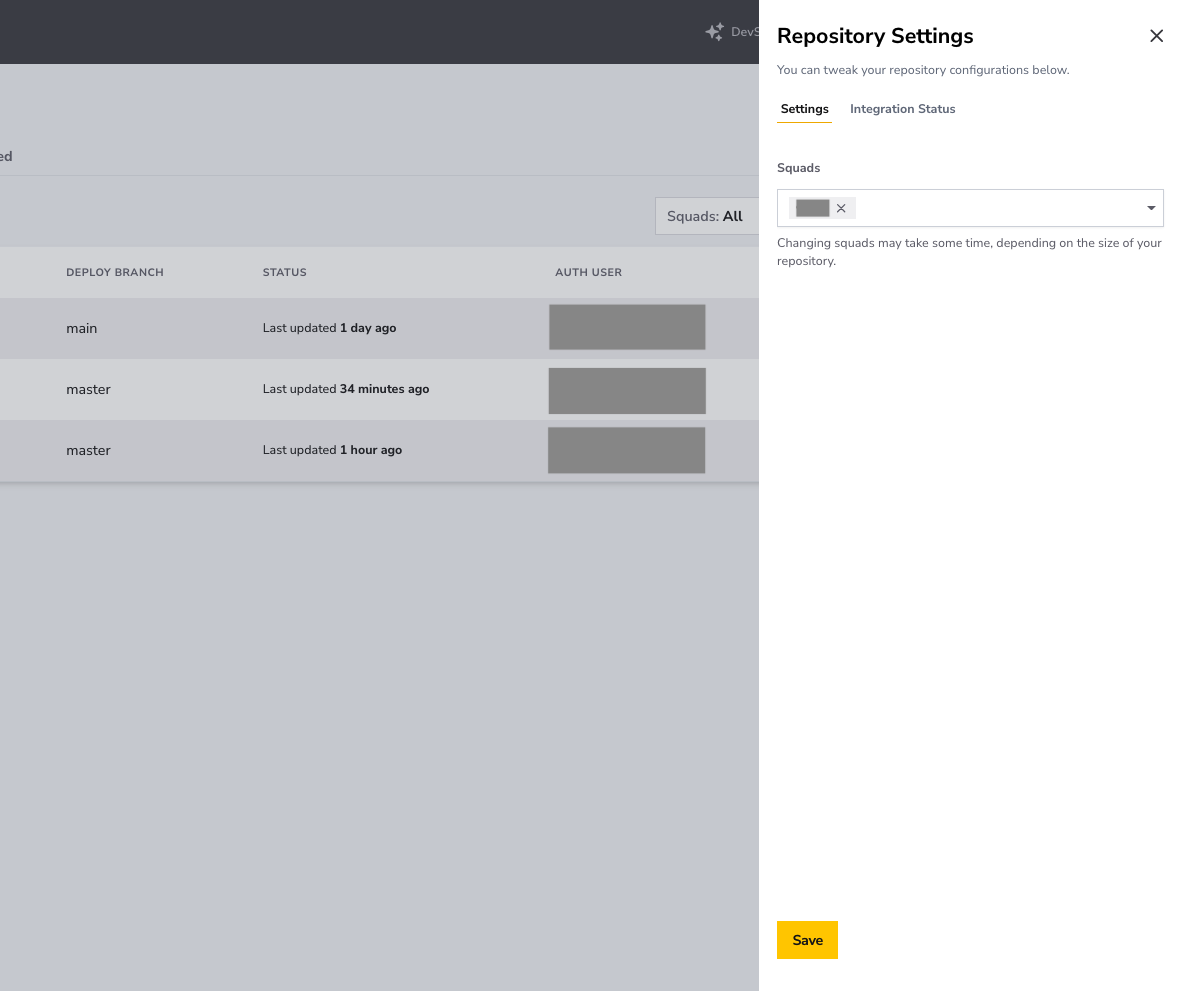
Task: Select the main deploy branch cell
Action: (82, 328)
